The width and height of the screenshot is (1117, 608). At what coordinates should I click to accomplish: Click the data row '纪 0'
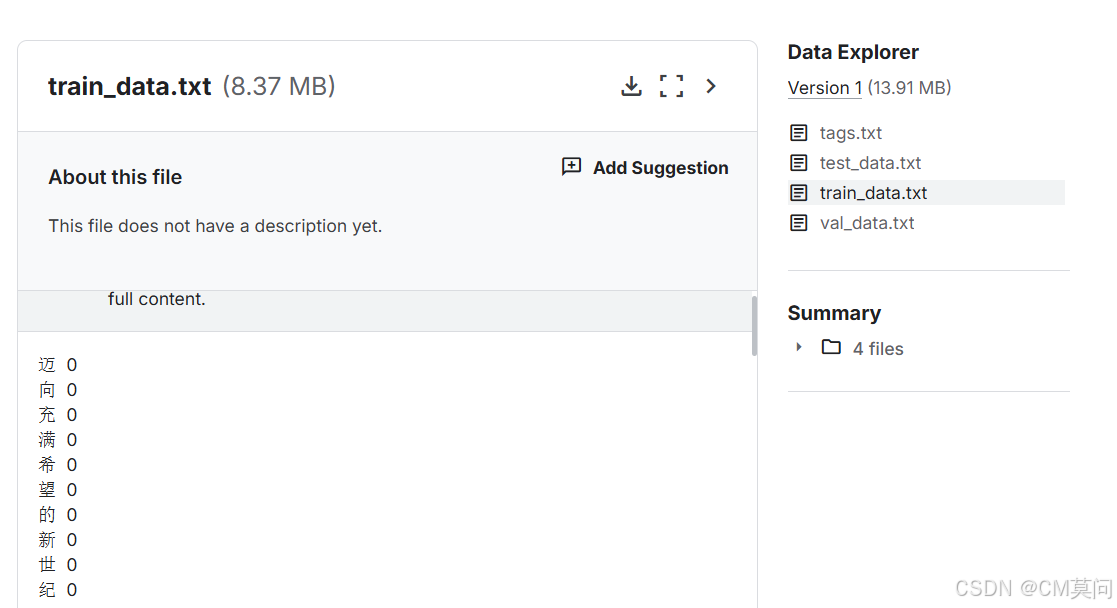coord(58,589)
